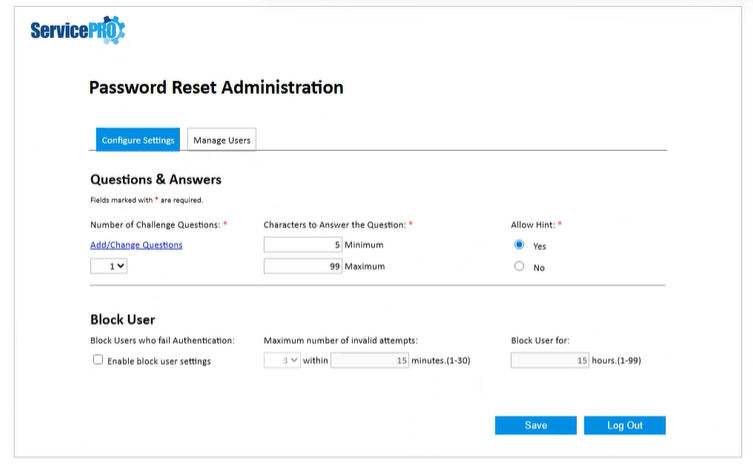Click the Minimum characters input field
The height and width of the screenshot is (467, 753).
pos(303,245)
